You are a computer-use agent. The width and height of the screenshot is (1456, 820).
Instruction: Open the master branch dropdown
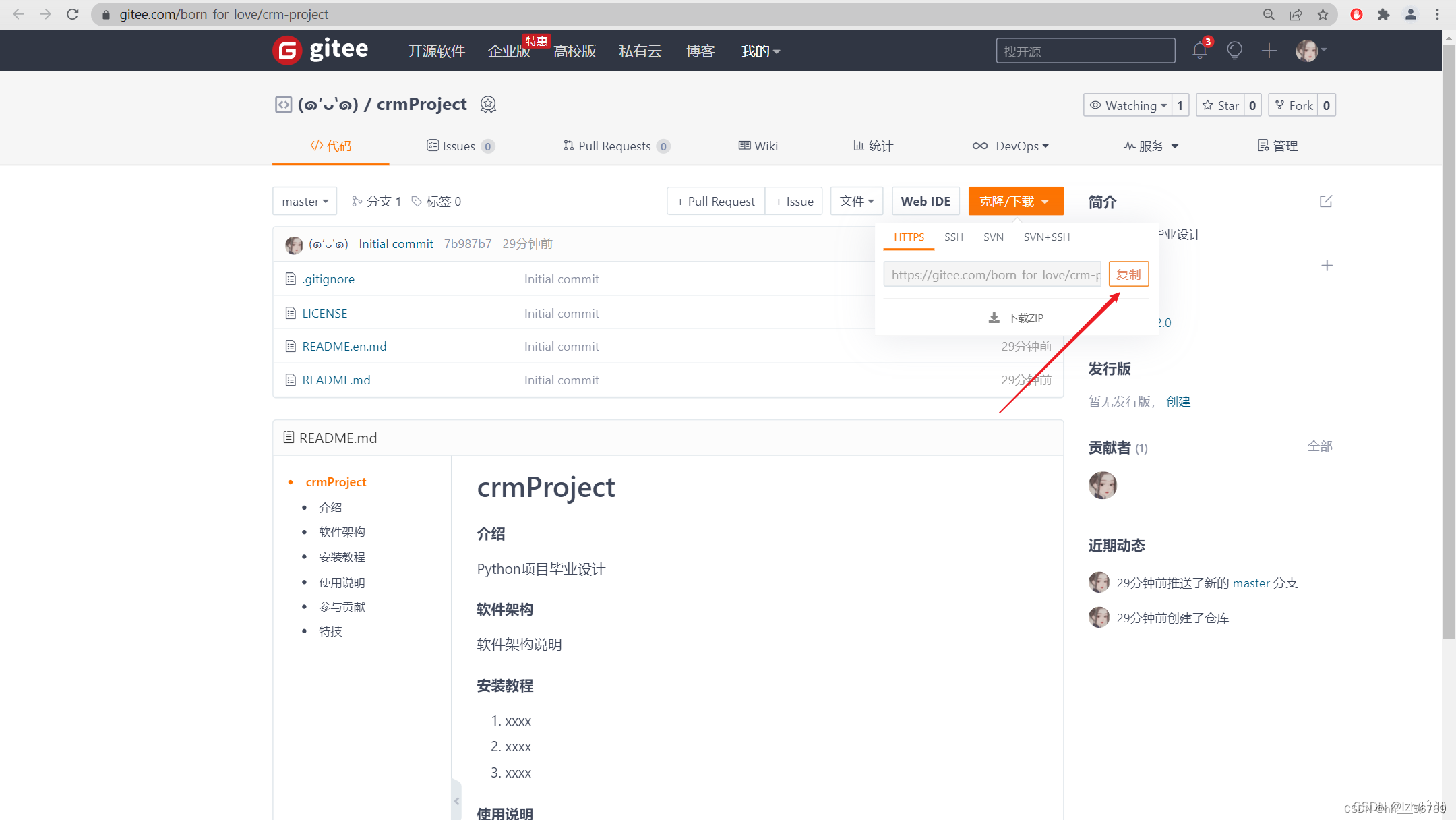coord(305,202)
